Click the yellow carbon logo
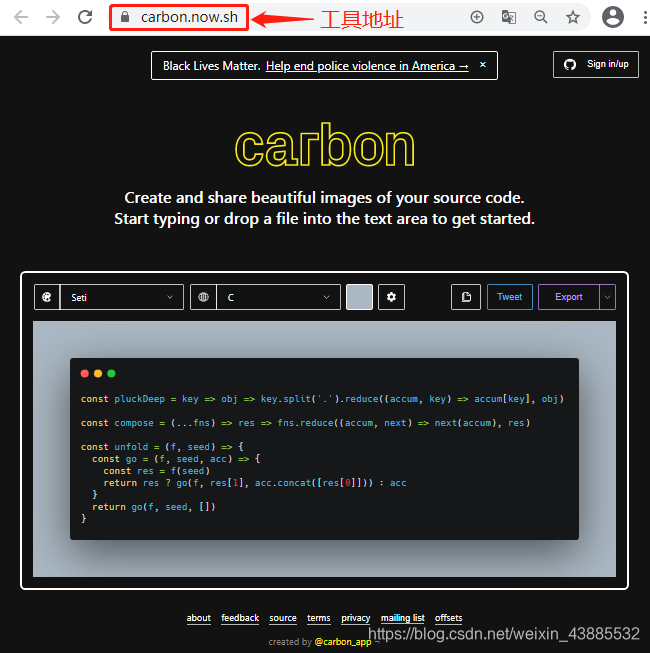 pos(325,145)
